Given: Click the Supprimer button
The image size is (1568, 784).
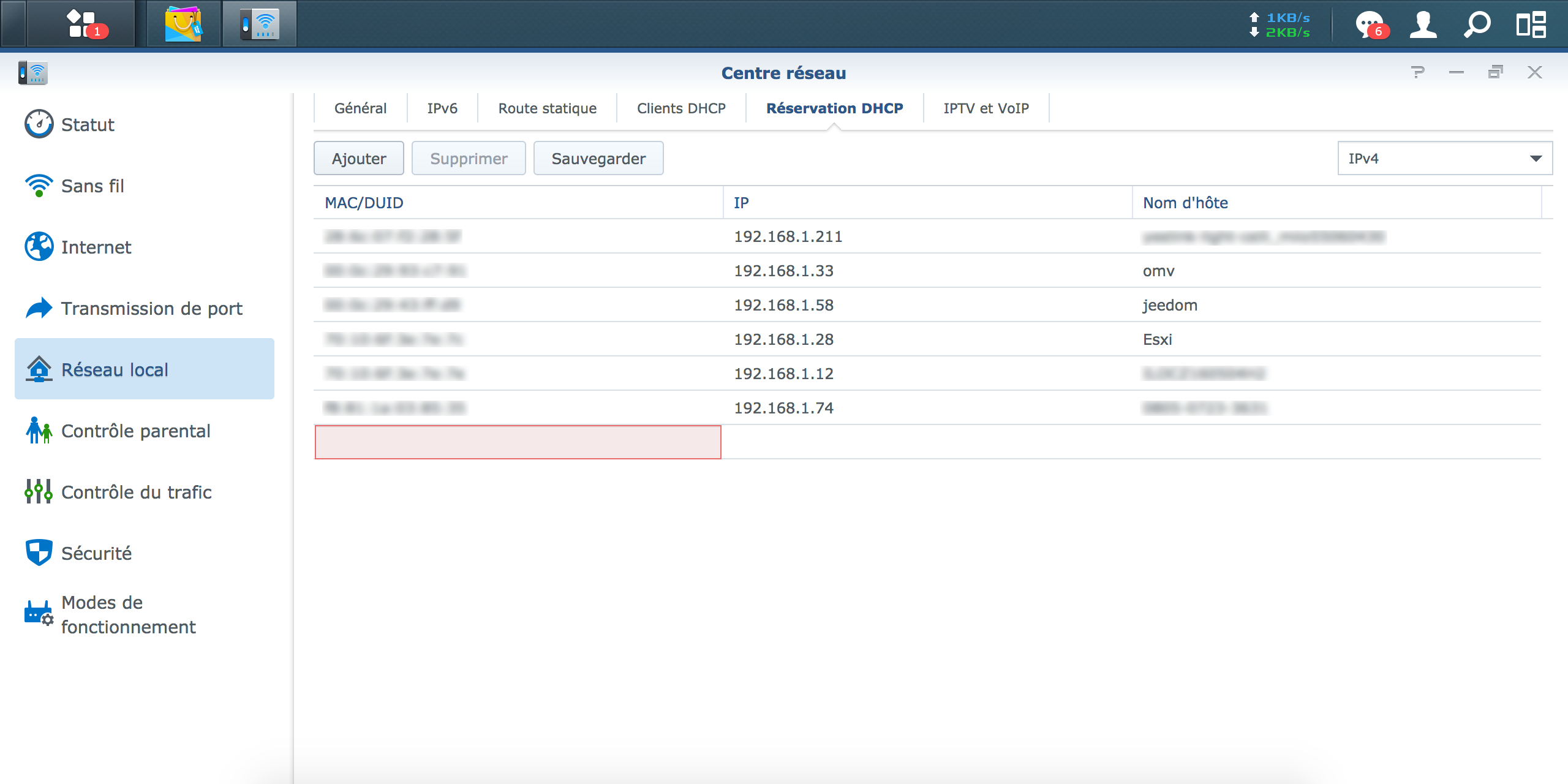Looking at the screenshot, I should pos(469,158).
